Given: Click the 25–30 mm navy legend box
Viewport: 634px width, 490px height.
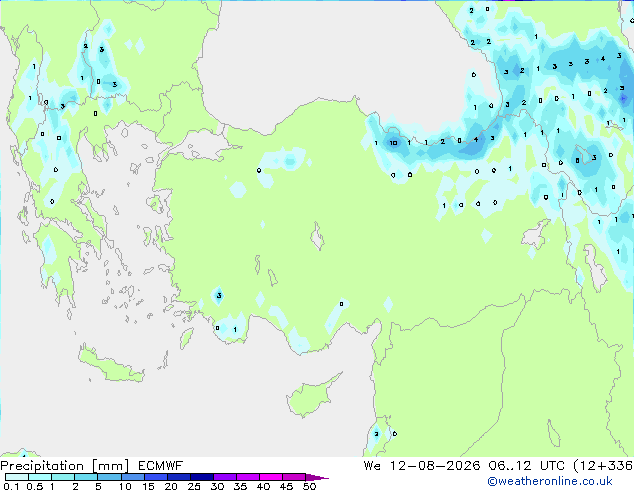Looking at the screenshot, I should click(x=201, y=477).
